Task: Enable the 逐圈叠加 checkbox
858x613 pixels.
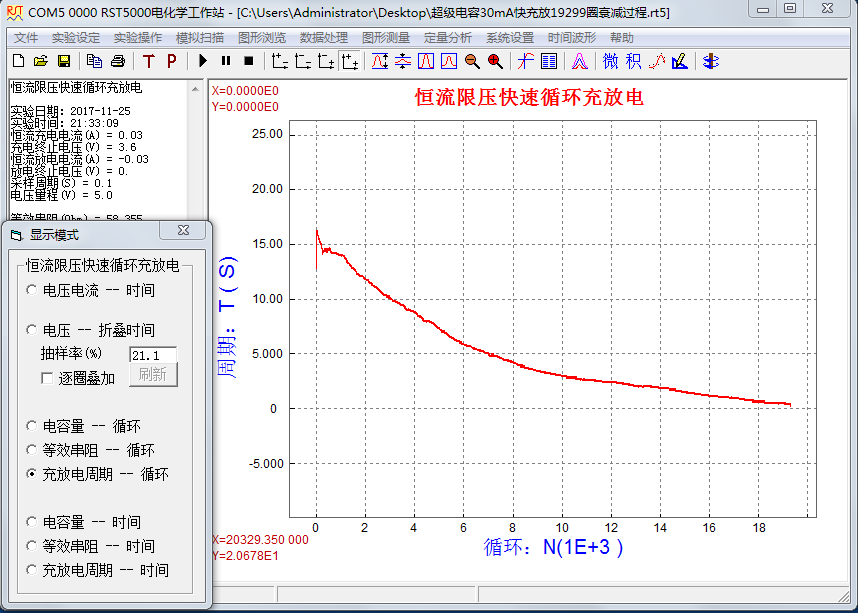Action: [x=48, y=378]
